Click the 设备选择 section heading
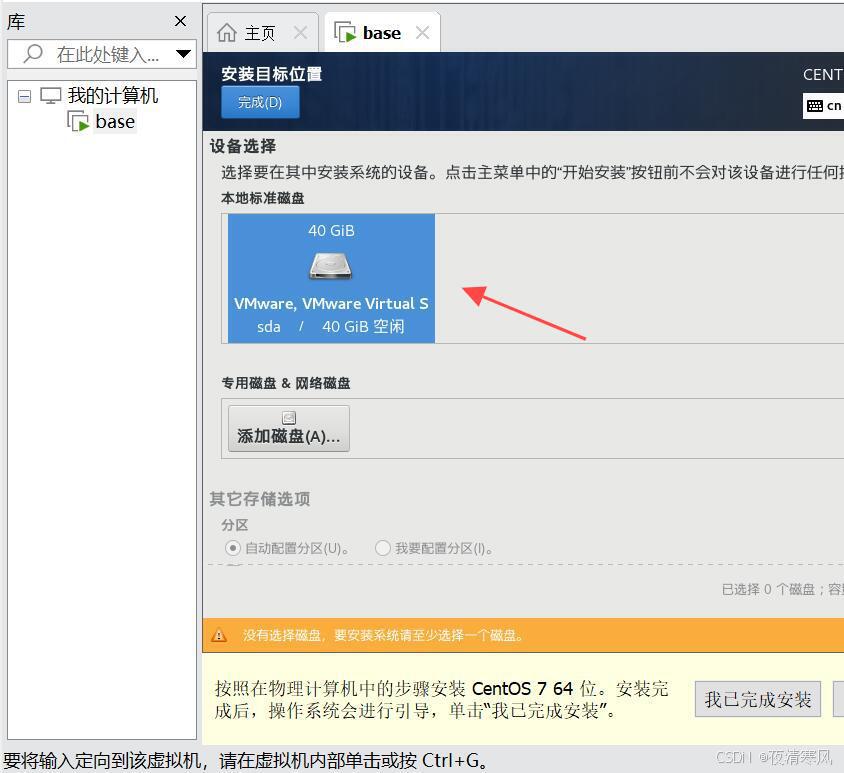 [243, 146]
